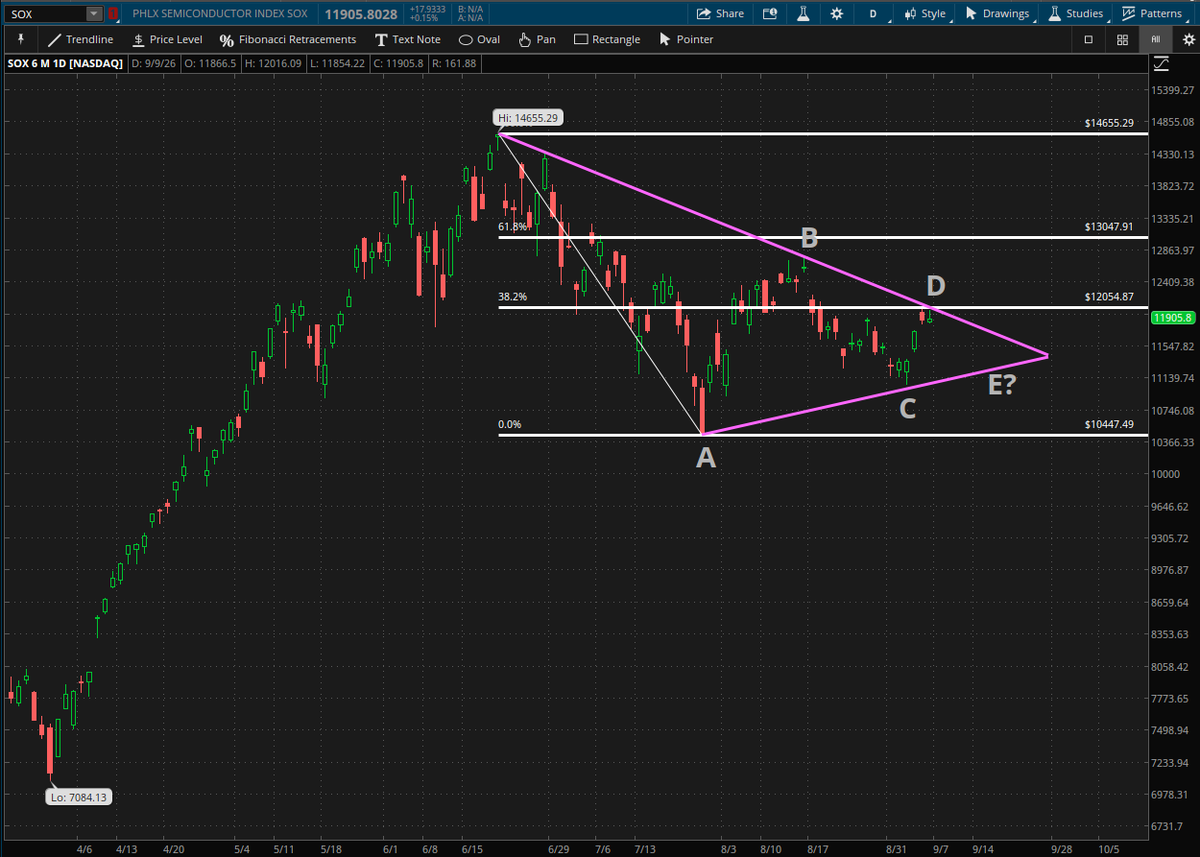Open the D timeframe selector
This screenshot has width=1200, height=857.
click(873, 14)
